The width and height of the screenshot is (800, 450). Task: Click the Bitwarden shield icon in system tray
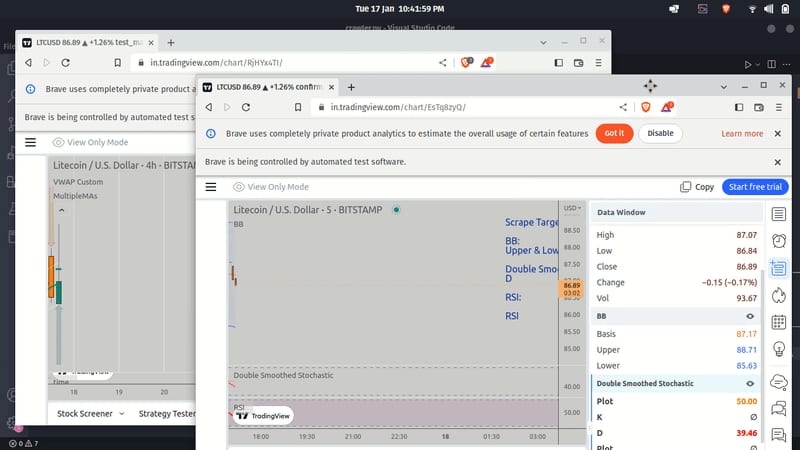726,9
